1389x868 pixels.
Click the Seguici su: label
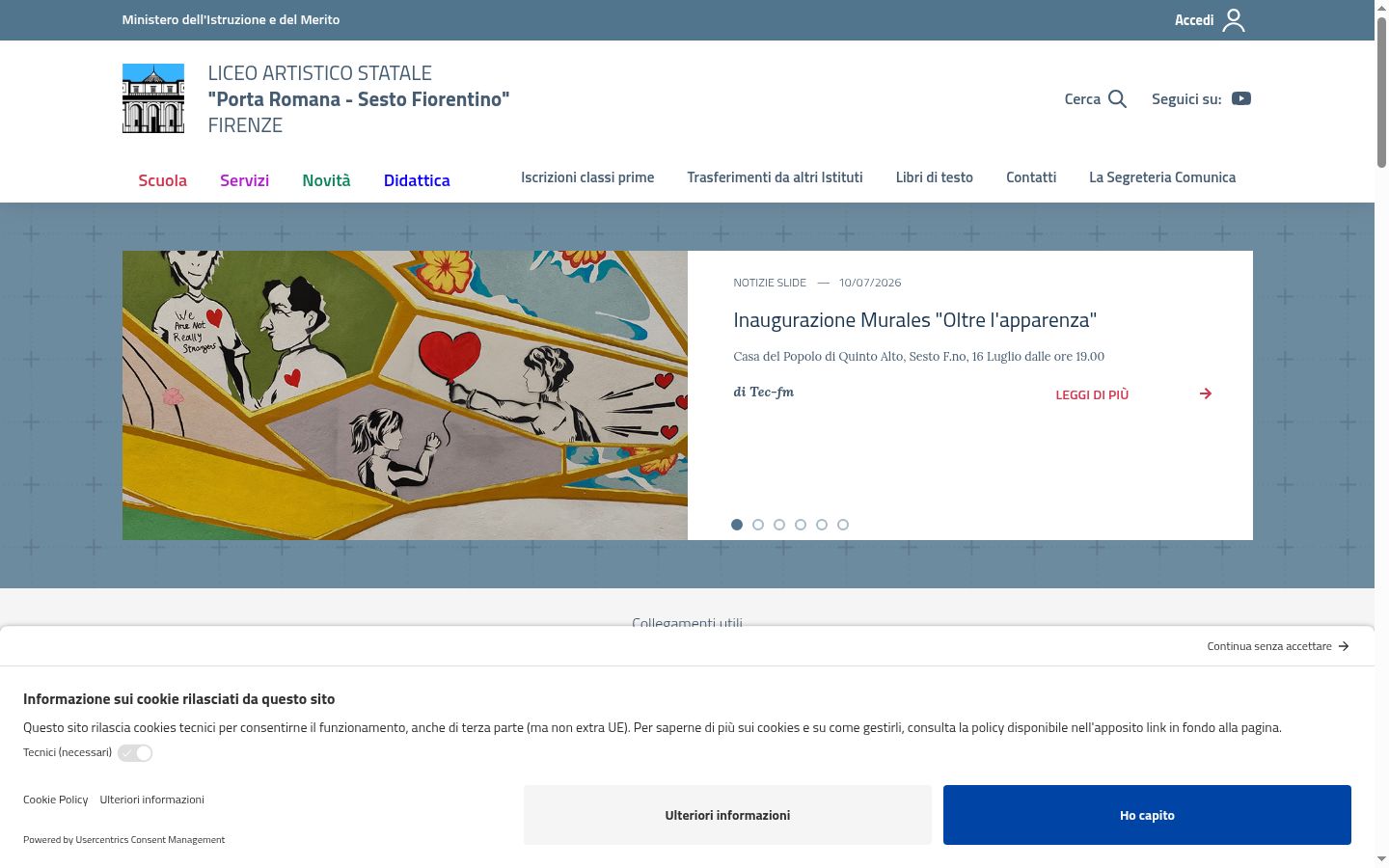1186,99
